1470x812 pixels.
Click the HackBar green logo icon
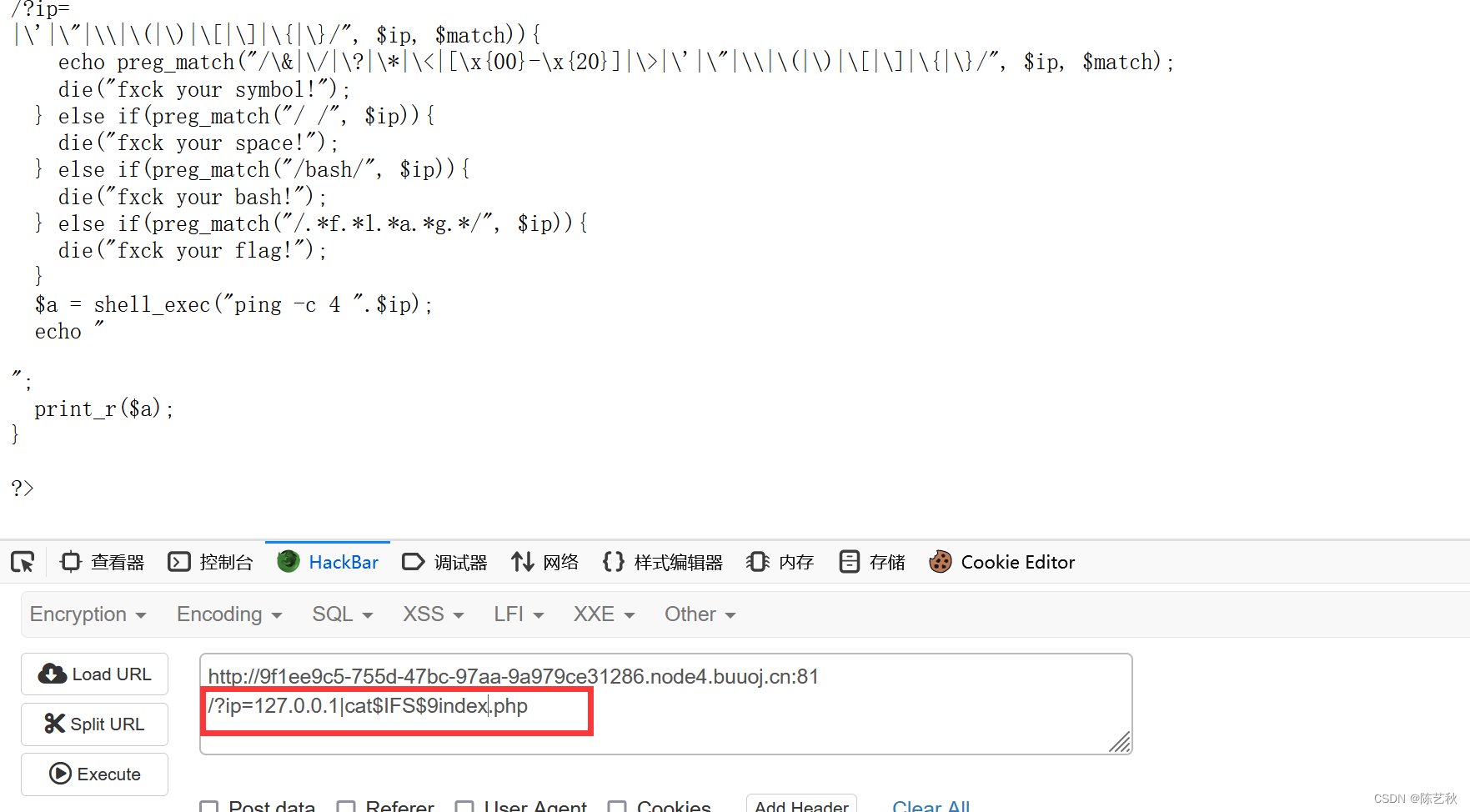pyautogui.click(x=288, y=561)
